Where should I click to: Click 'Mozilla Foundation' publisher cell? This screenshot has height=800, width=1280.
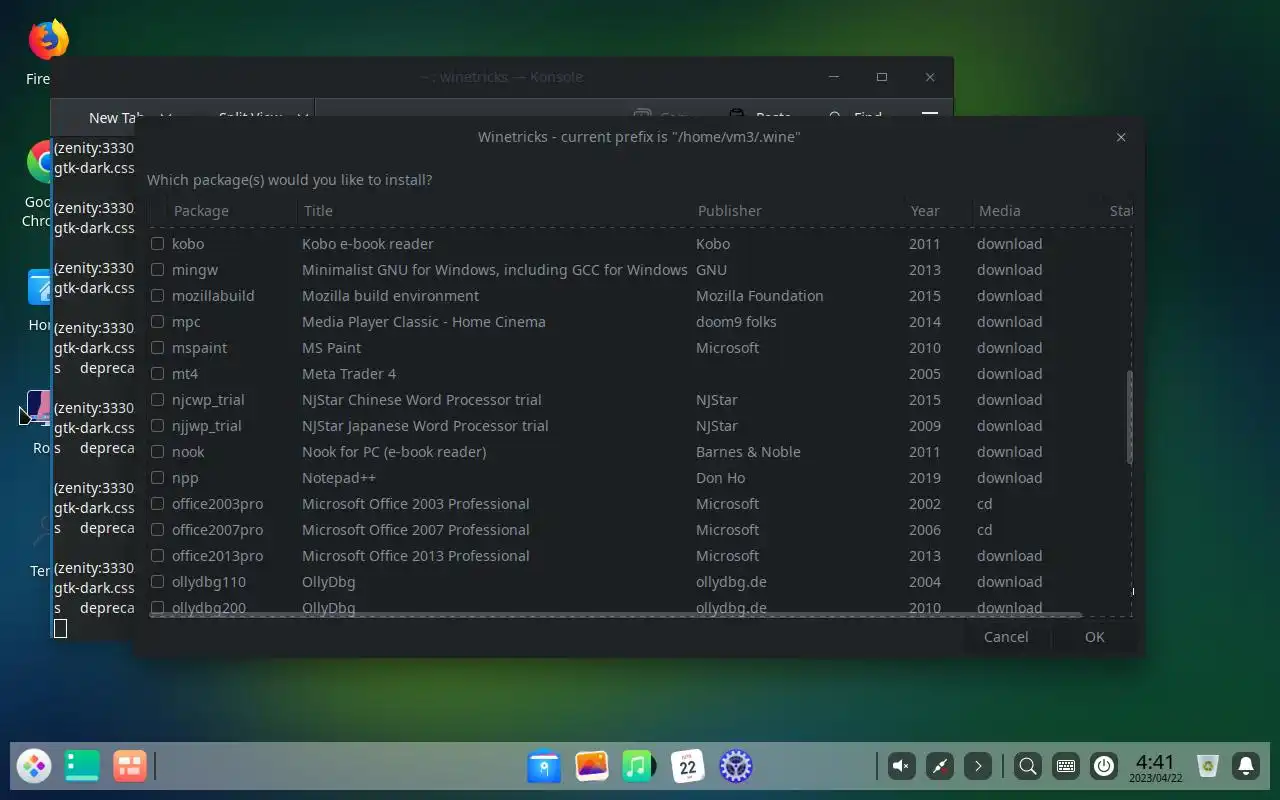coord(760,296)
